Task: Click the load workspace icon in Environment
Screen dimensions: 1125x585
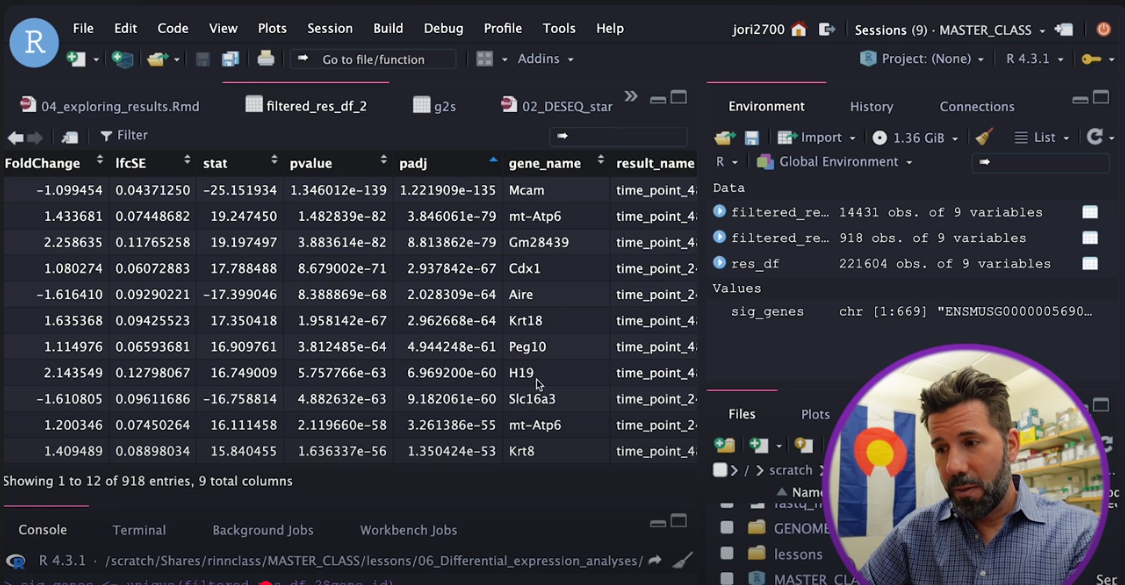Action: pyautogui.click(x=725, y=137)
